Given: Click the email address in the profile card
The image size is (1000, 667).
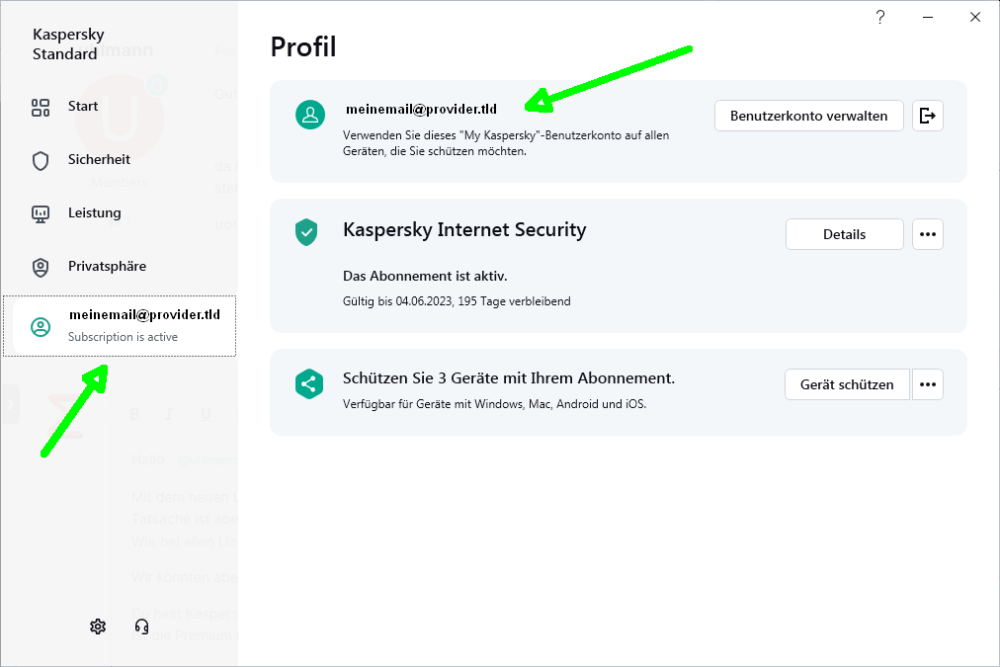Looking at the screenshot, I should tap(421, 109).
